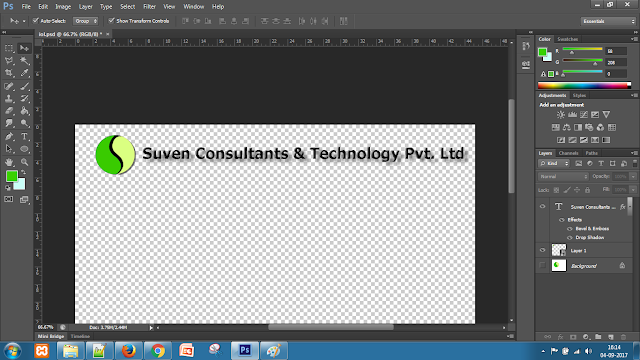Select the Move tool

pos(24,48)
